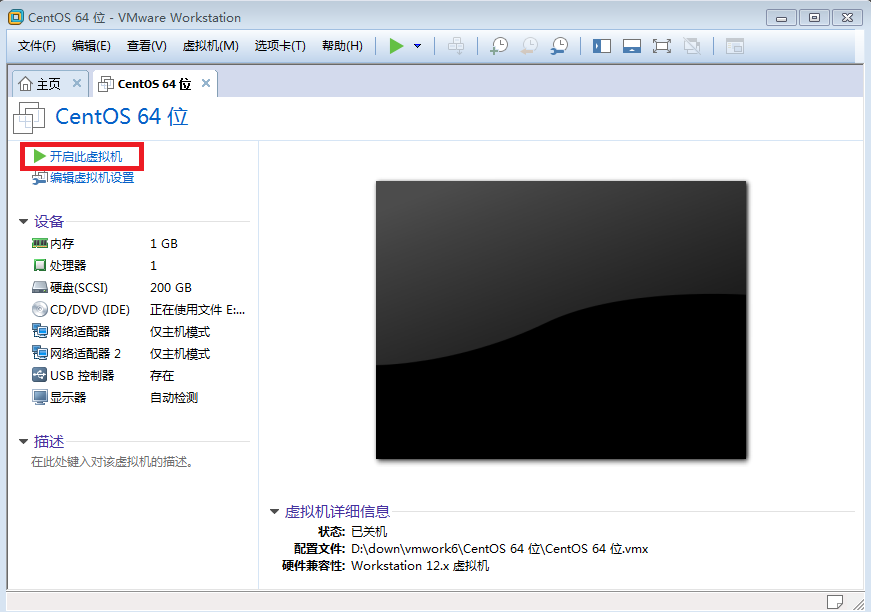Click the configuration file path D:\down\vmwork6
This screenshot has height=612, width=871.
pyautogui.click(x=499, y=549)
